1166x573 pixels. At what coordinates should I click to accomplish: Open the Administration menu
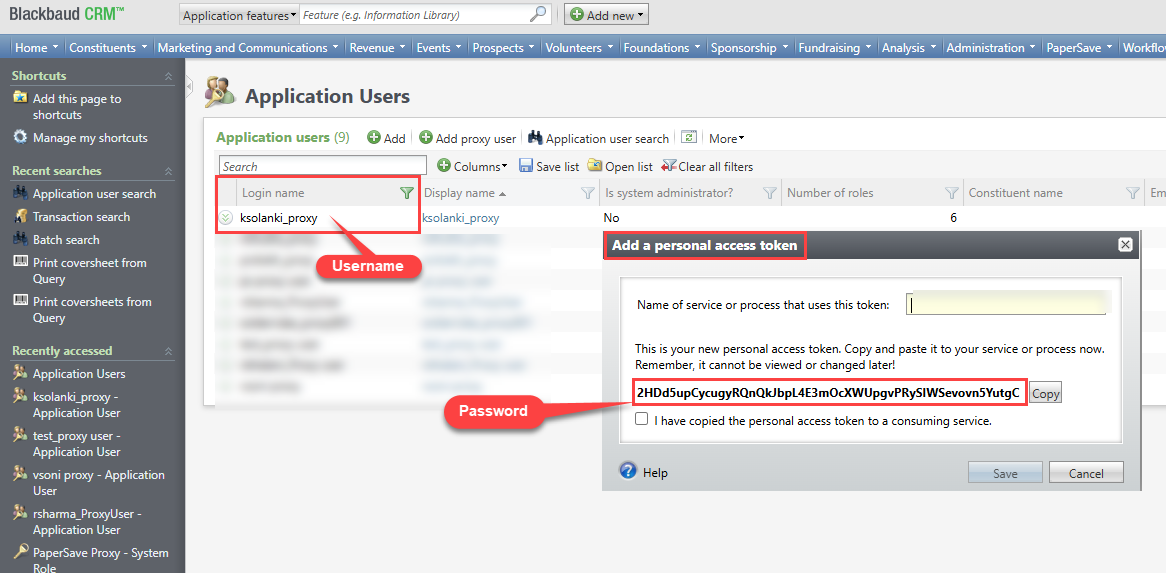click(x=990, y=47)
